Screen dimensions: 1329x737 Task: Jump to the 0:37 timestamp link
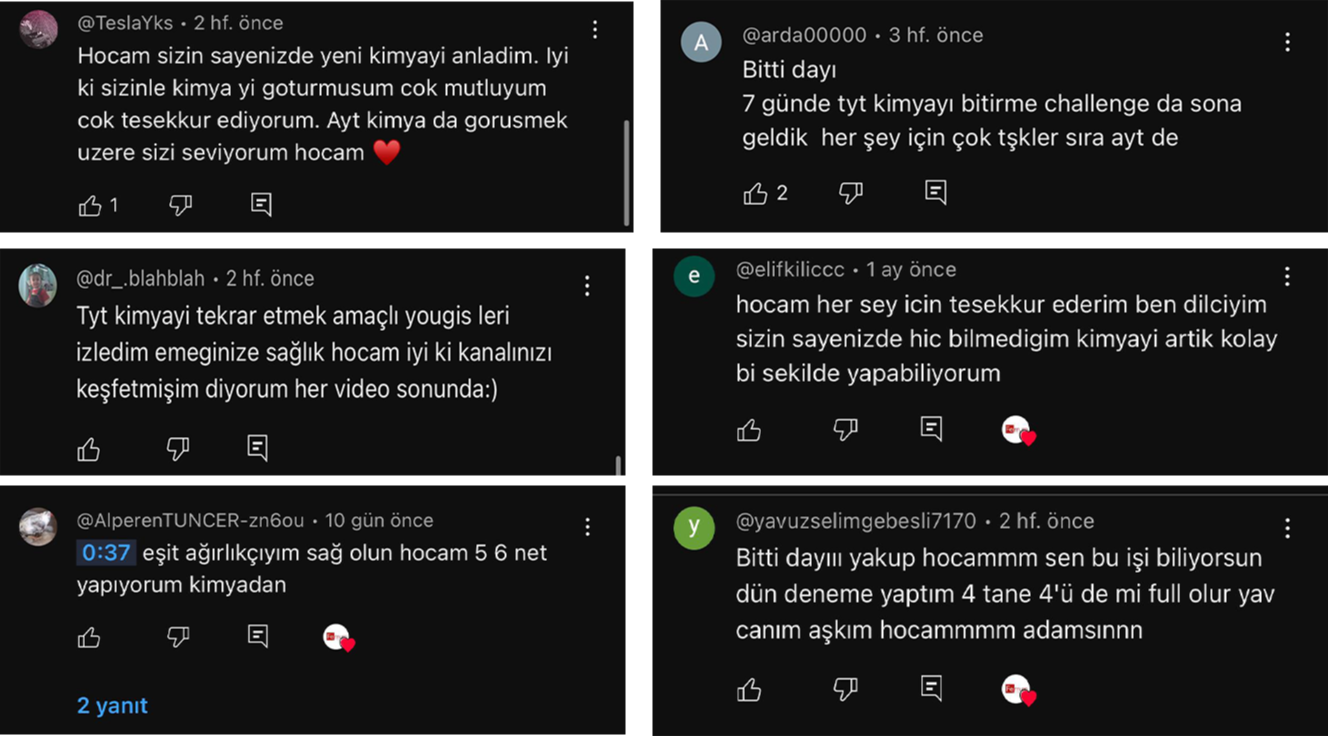tap(106, 553)
